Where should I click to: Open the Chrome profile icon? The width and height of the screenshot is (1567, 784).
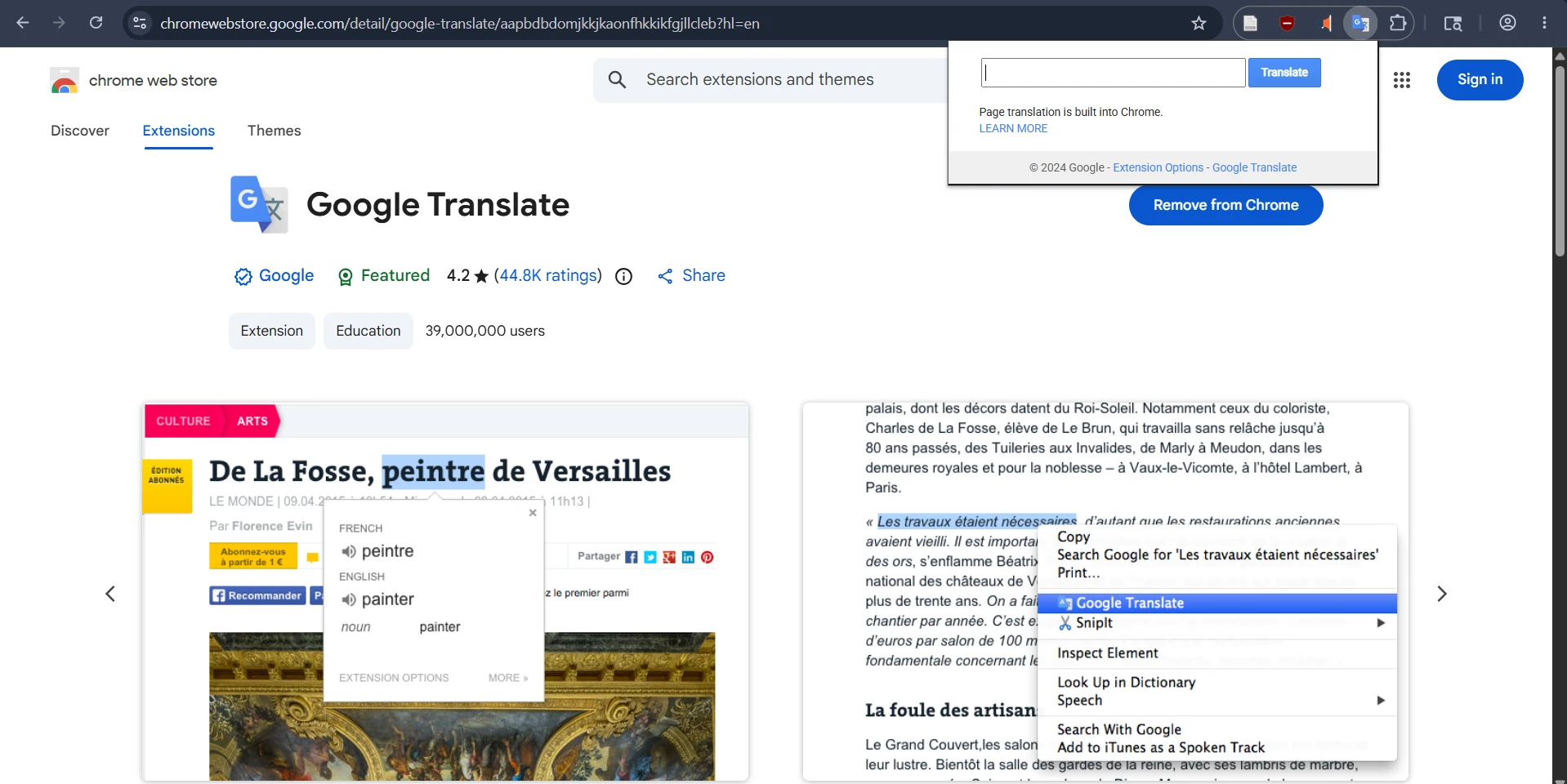(1507, 23)
